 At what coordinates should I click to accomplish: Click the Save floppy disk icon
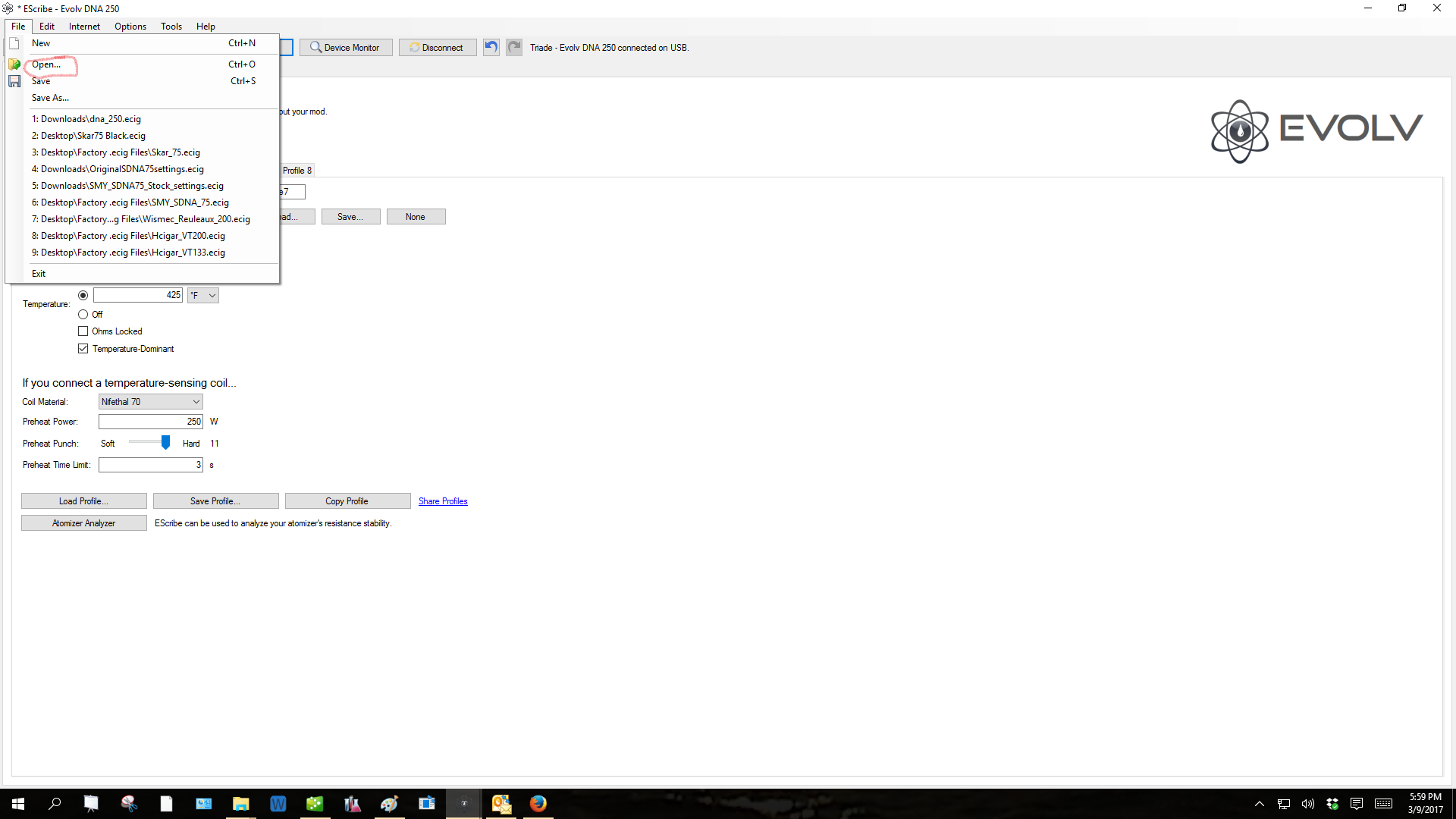pyautogui.click(x=14, y=81)
